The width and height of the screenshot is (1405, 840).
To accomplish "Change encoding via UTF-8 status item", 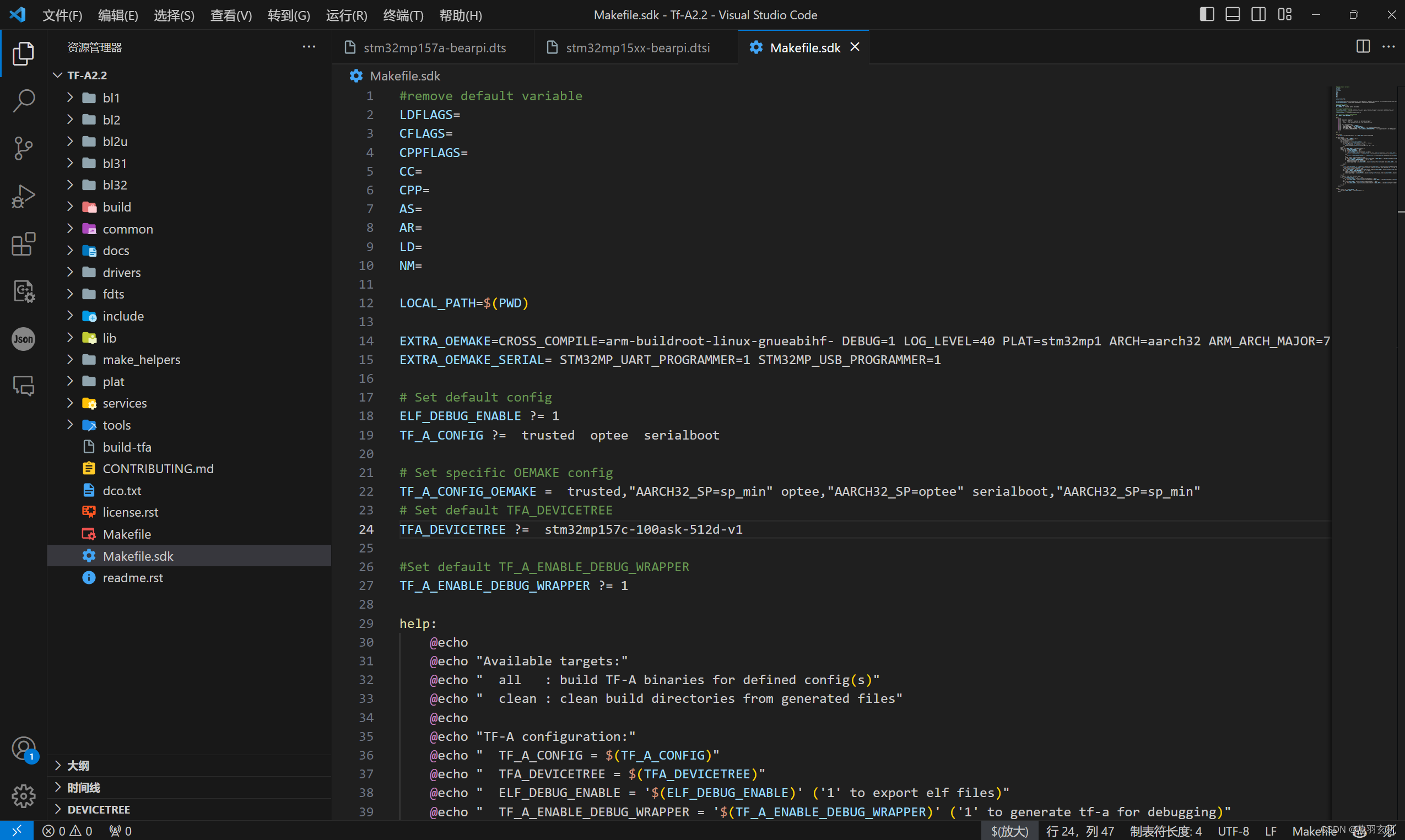I will click(1233, 831).
